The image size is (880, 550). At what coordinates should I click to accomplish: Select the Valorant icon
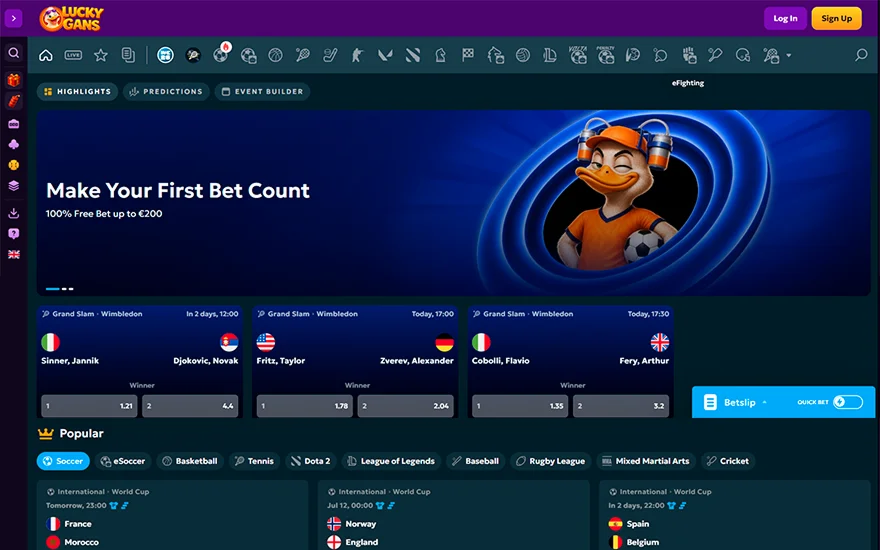[x=385, y=55]
